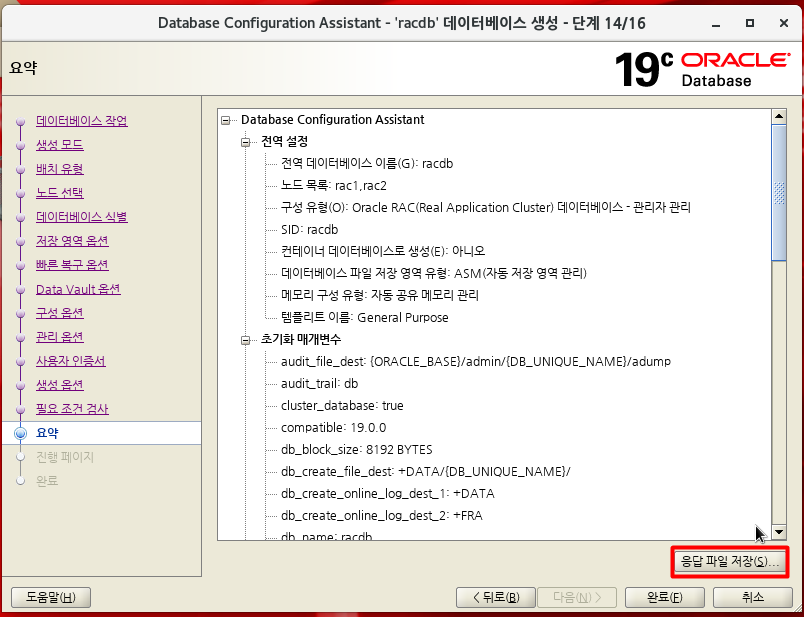Click the scrollbar down arrow in summary
This screenshot has width=804, height=617.
(779, 532)
